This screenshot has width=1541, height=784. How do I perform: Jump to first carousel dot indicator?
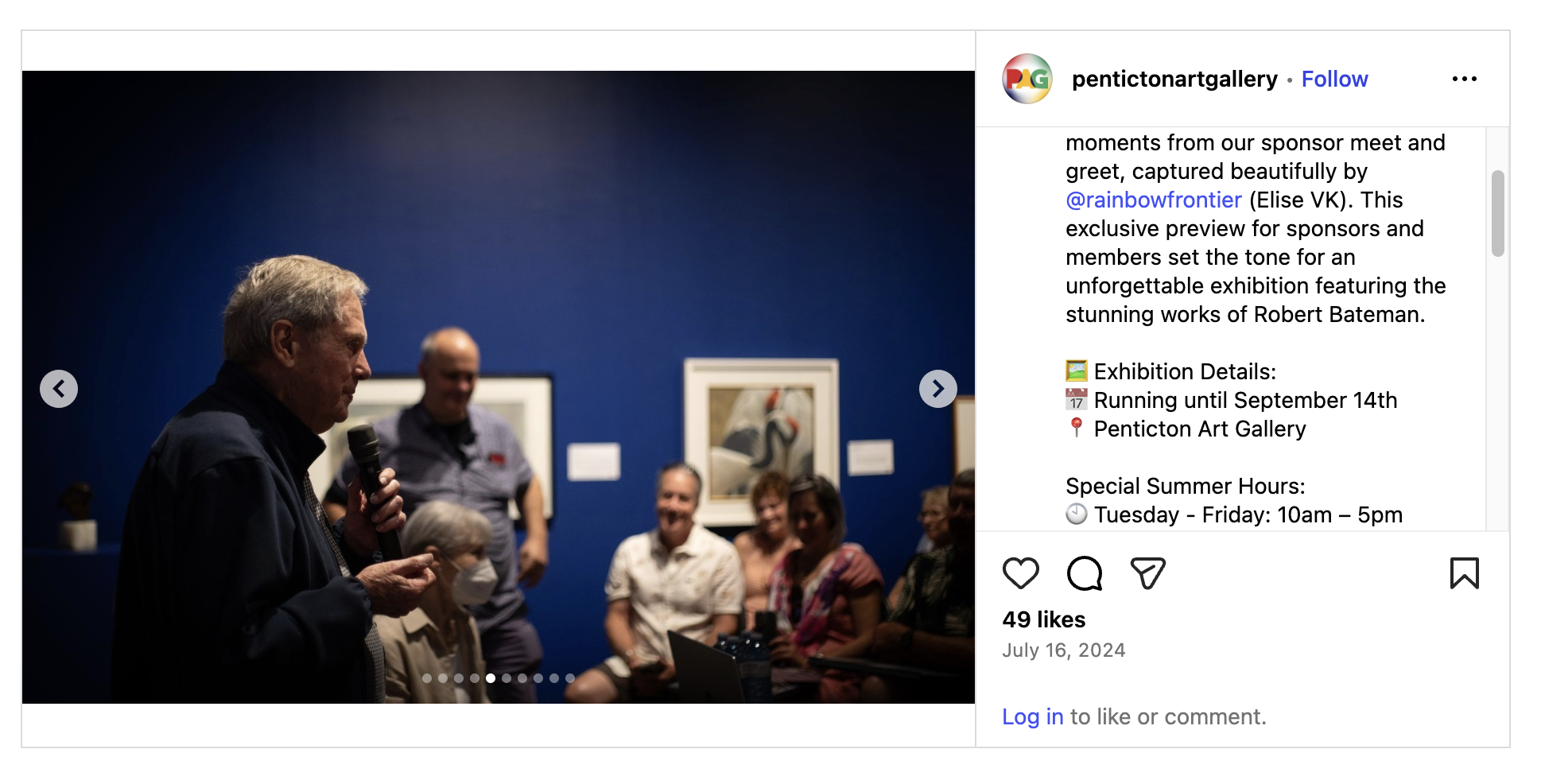click(427, 678)
